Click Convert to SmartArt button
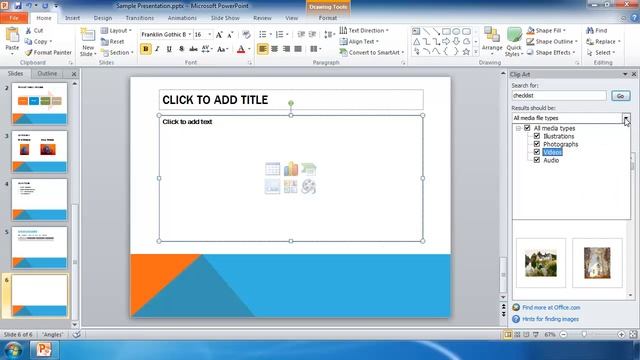This screenshot has width=640, height=360. (x=372, y=53)
